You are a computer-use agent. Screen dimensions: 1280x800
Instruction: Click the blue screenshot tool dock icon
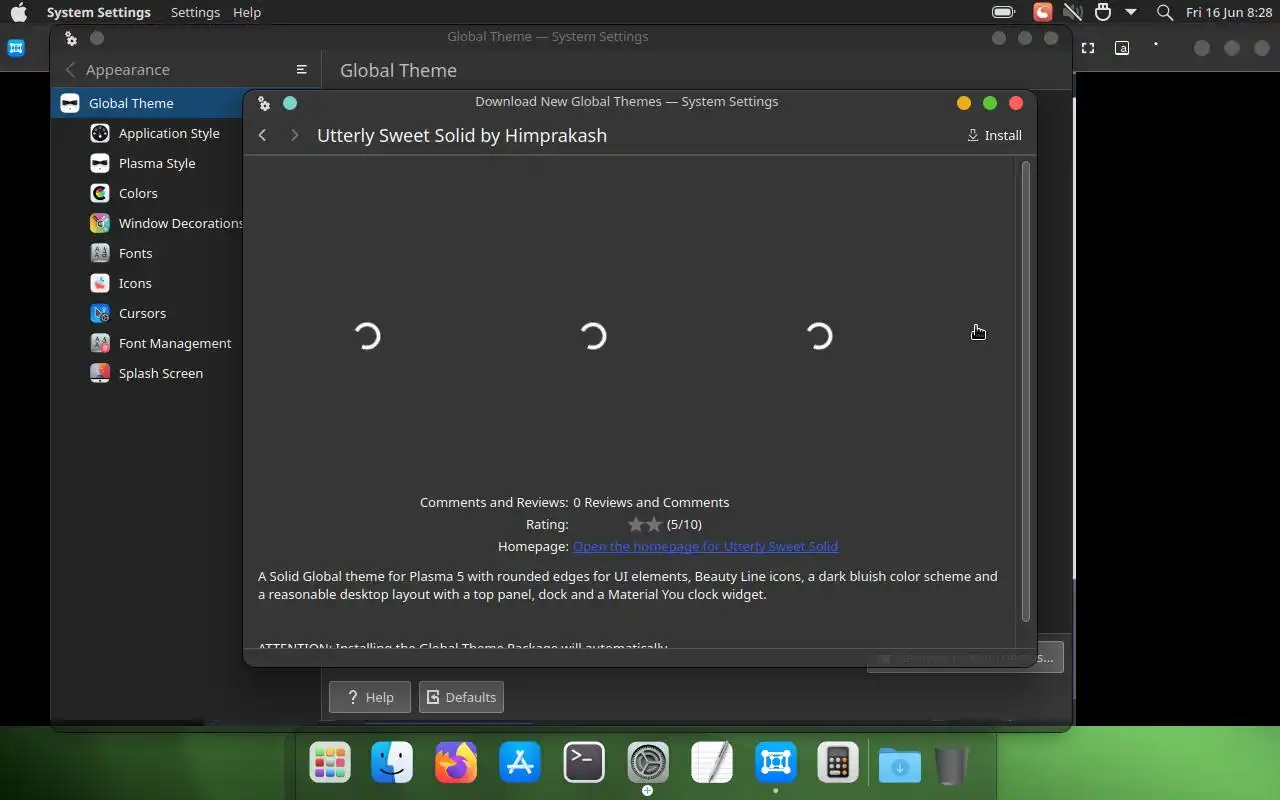click(x=776, y=764)
